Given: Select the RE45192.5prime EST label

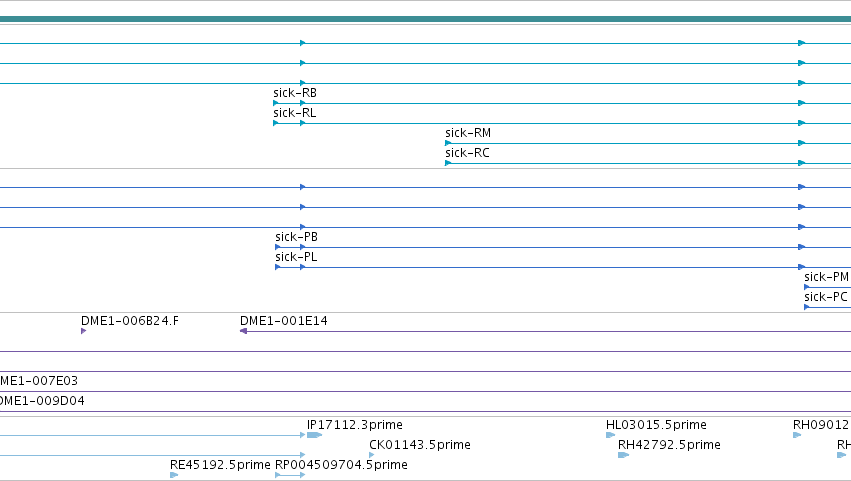Looking at the screenshot, I should coord(220,465).
